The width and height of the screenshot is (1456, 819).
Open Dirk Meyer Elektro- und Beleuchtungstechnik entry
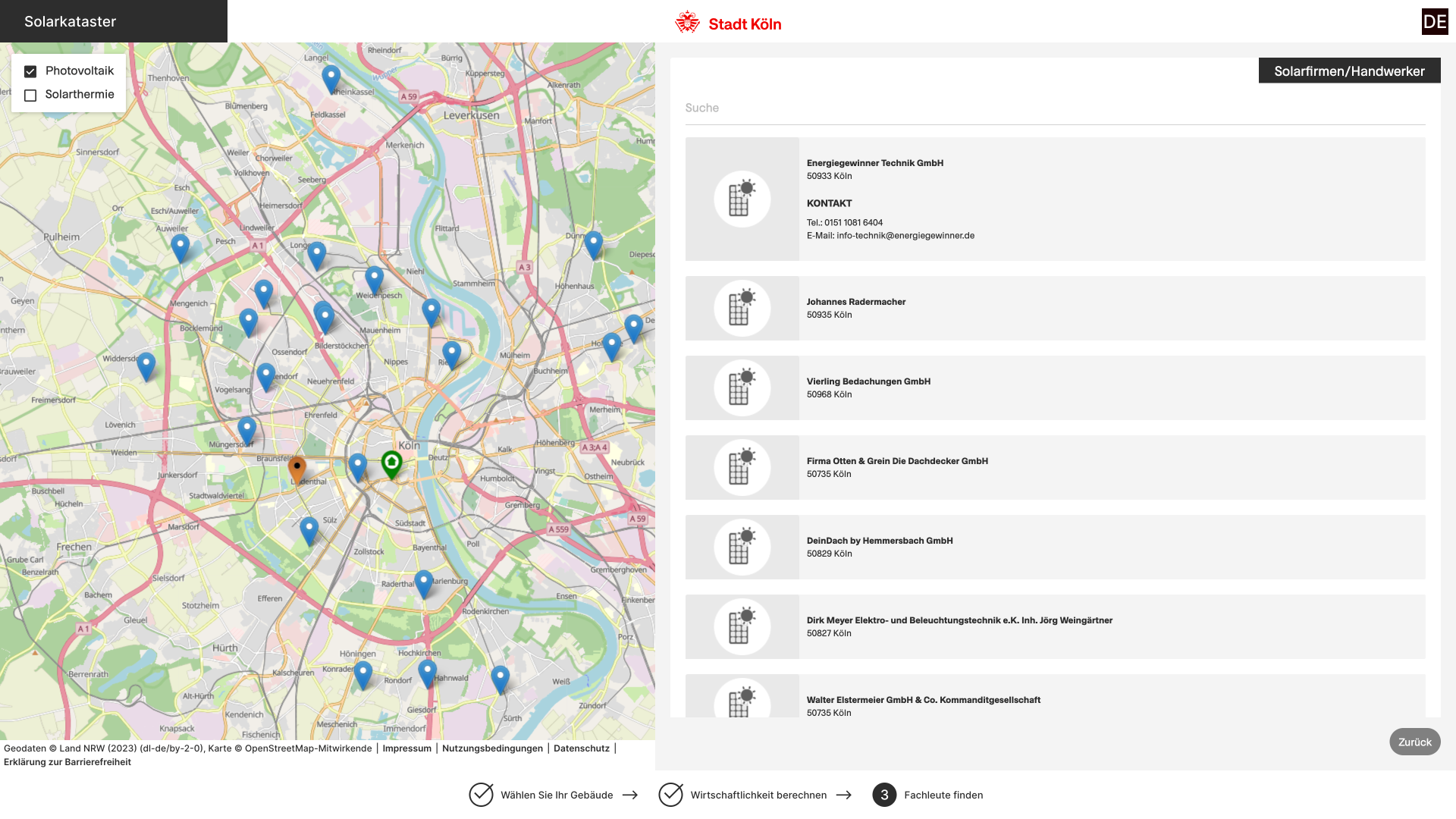1055,626
